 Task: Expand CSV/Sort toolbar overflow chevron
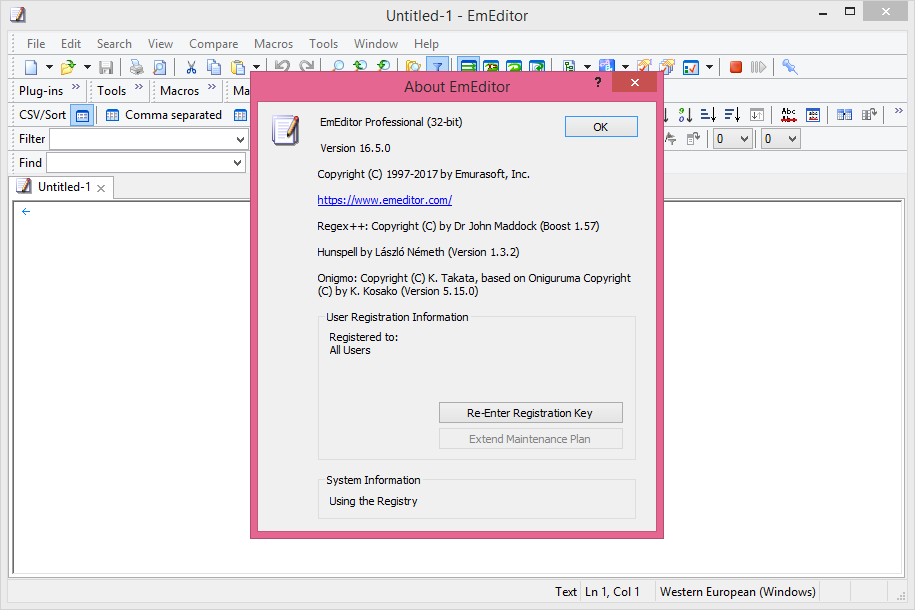point(899,110)
